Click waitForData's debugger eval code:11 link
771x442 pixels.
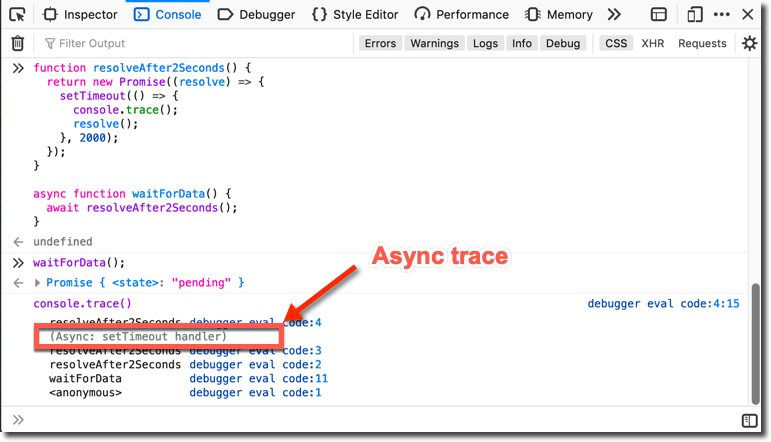click(x=258, y=379)
